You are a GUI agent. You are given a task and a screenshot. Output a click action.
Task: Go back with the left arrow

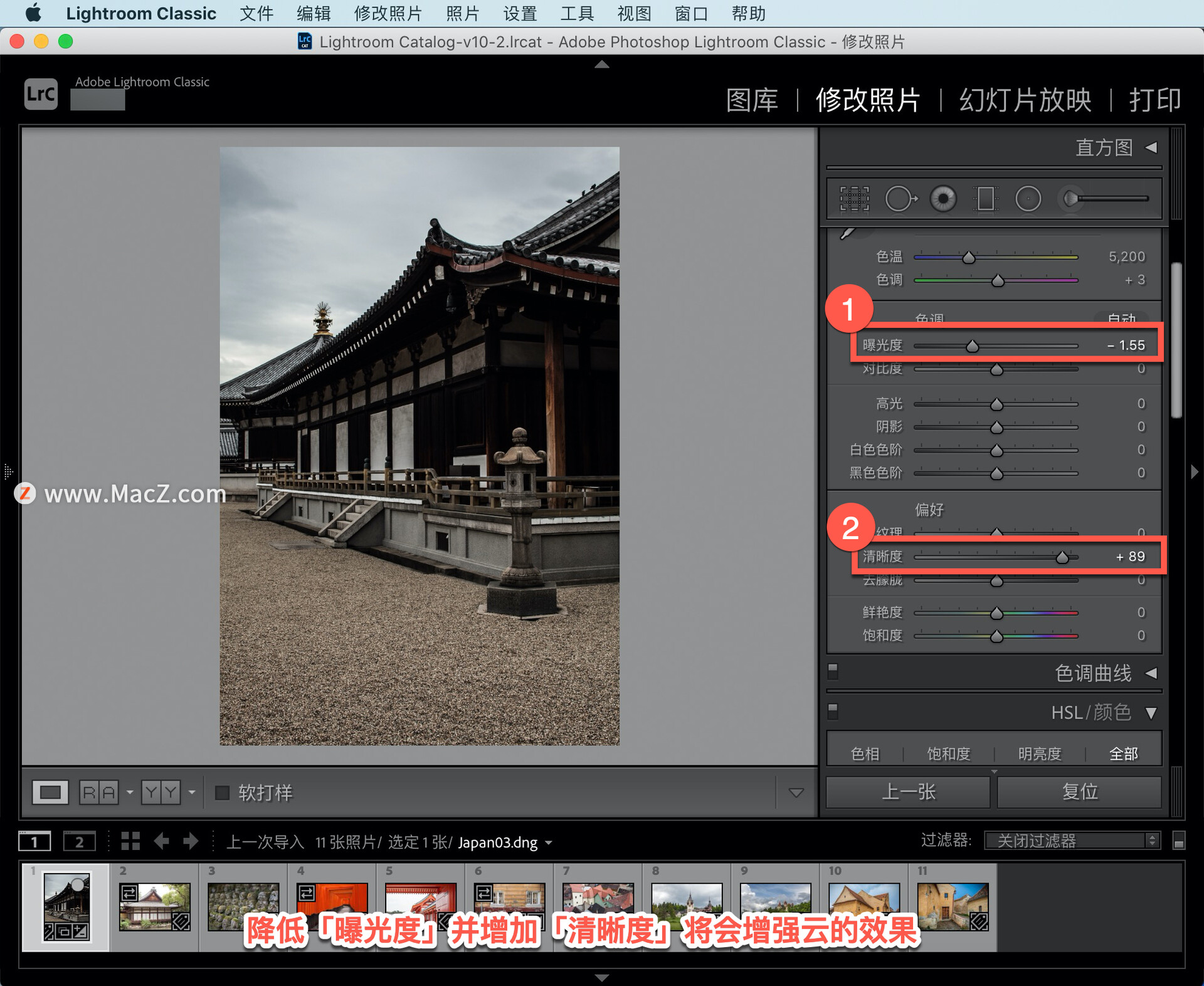[162, 841]
